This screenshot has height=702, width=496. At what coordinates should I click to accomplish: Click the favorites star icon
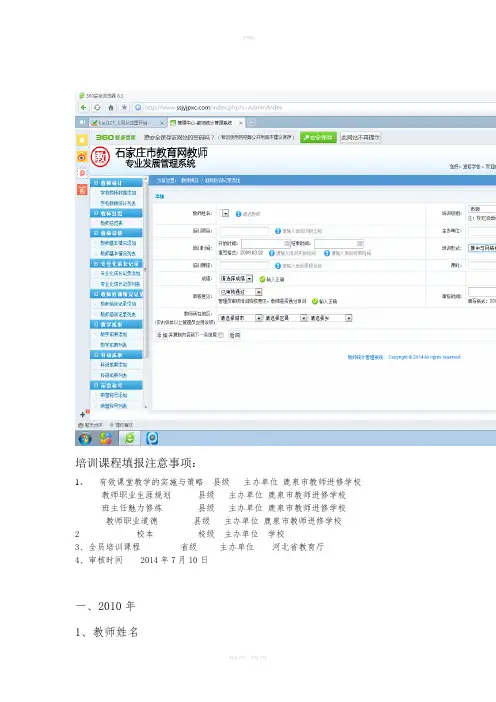pos(124,107)
